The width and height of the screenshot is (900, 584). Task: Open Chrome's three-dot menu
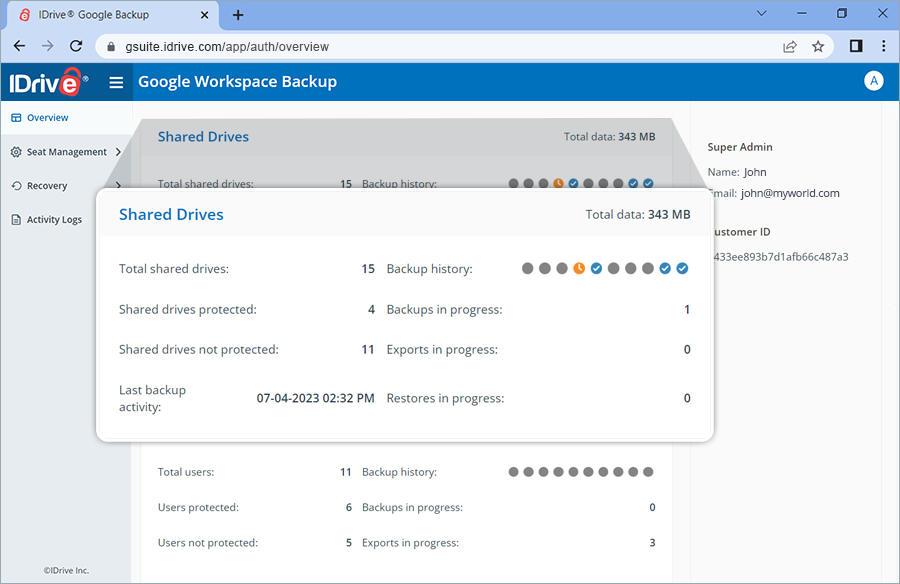click(x=884, y=46)
